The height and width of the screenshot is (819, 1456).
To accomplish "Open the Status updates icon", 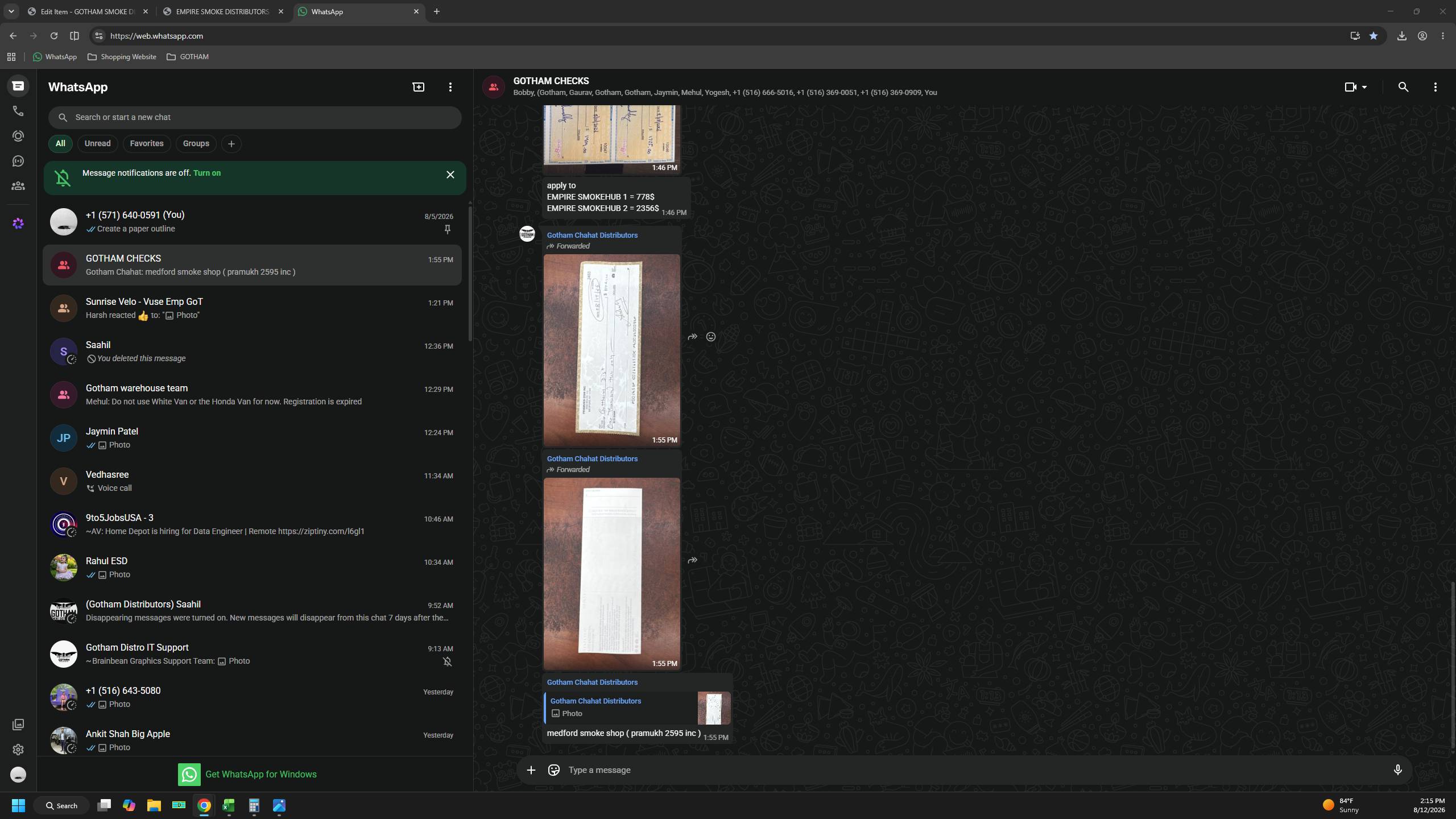I will [x=18, y=136].
